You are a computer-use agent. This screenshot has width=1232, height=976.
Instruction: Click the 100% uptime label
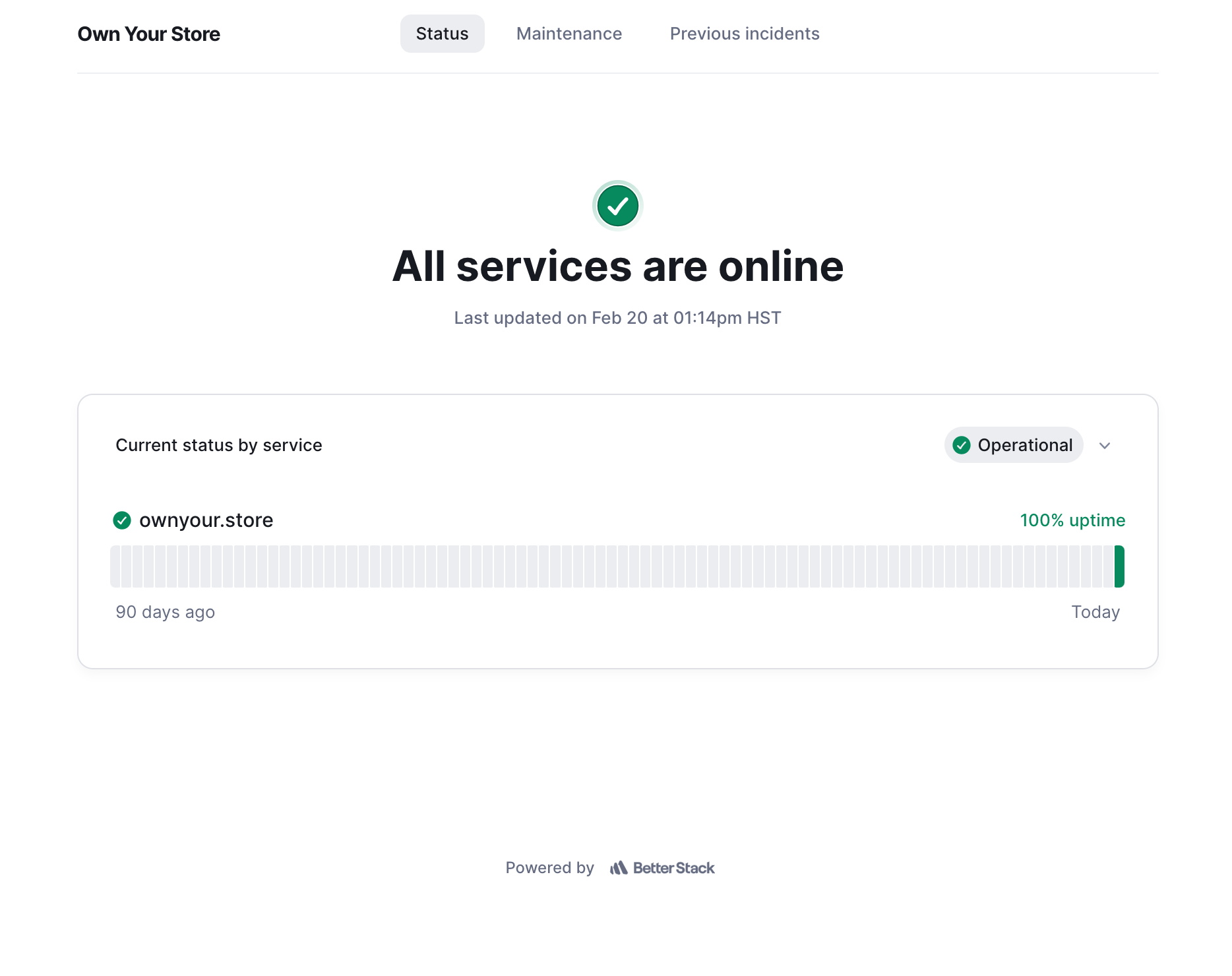1072,520
